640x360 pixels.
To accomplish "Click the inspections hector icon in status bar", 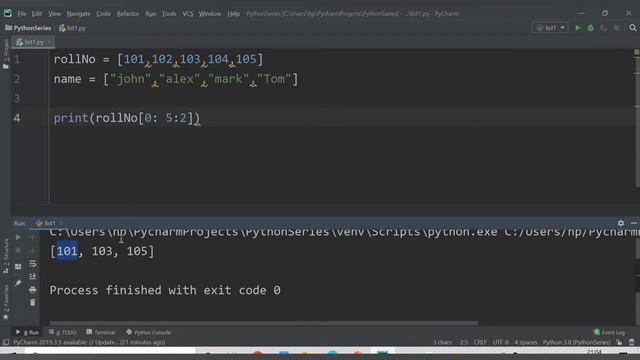I will [631, 342].
